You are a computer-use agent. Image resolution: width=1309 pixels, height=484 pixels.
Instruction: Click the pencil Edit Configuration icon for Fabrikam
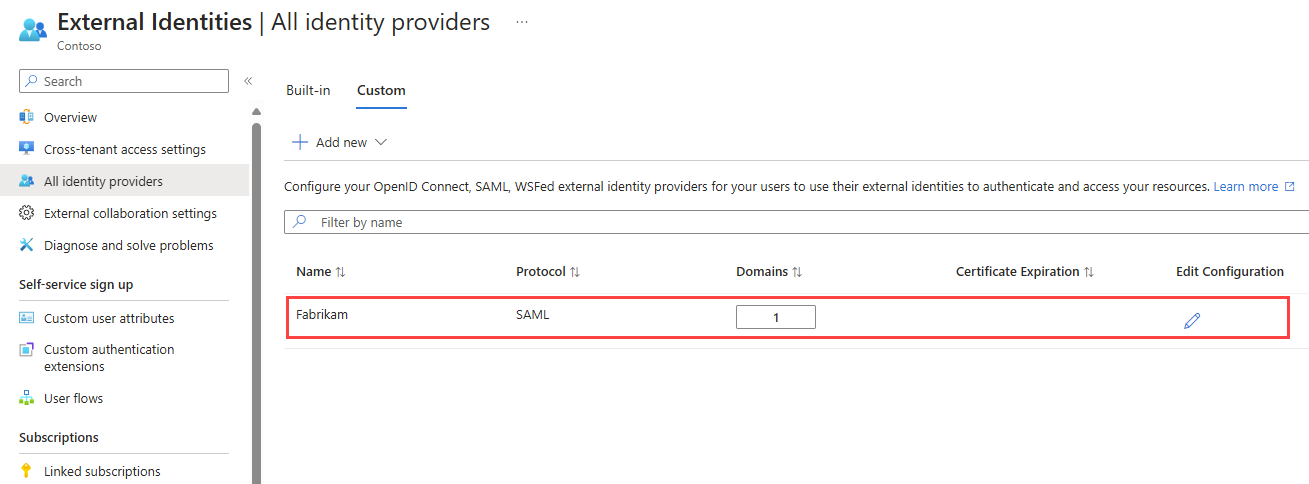1191,320
